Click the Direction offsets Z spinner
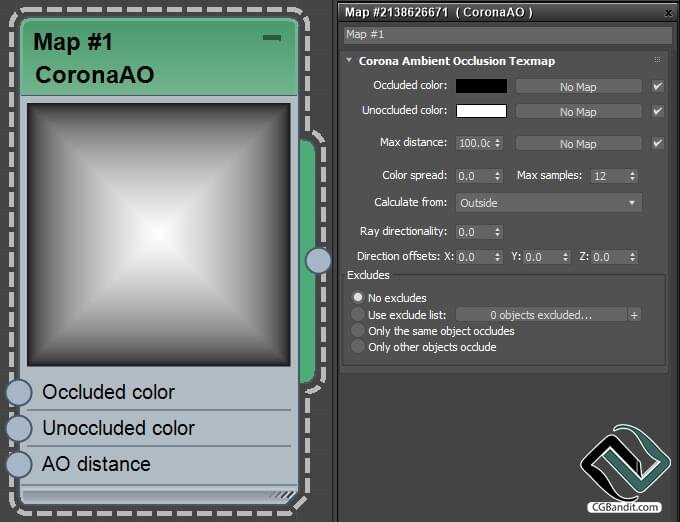The image size is (680, 522). point(633,257)
